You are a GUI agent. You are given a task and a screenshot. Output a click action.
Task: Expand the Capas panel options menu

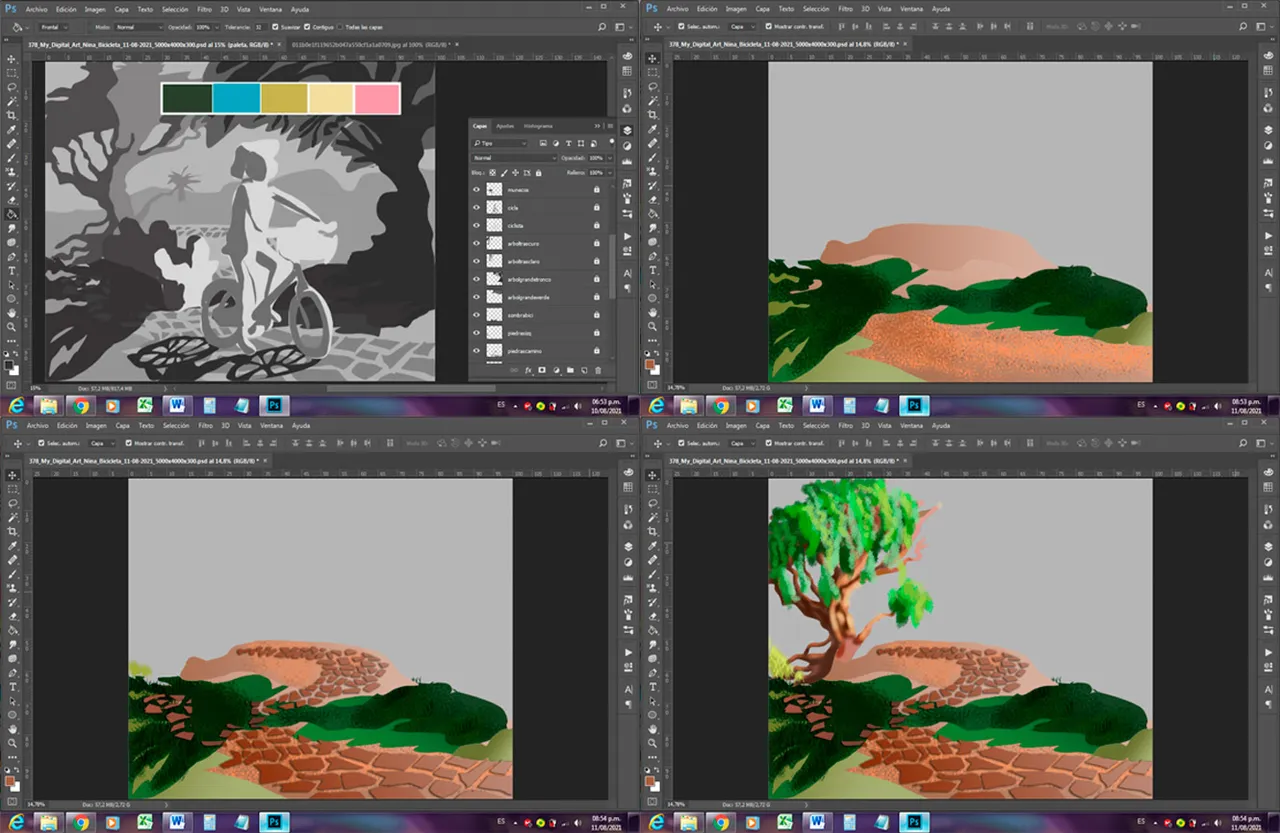(x=608, y=126)
